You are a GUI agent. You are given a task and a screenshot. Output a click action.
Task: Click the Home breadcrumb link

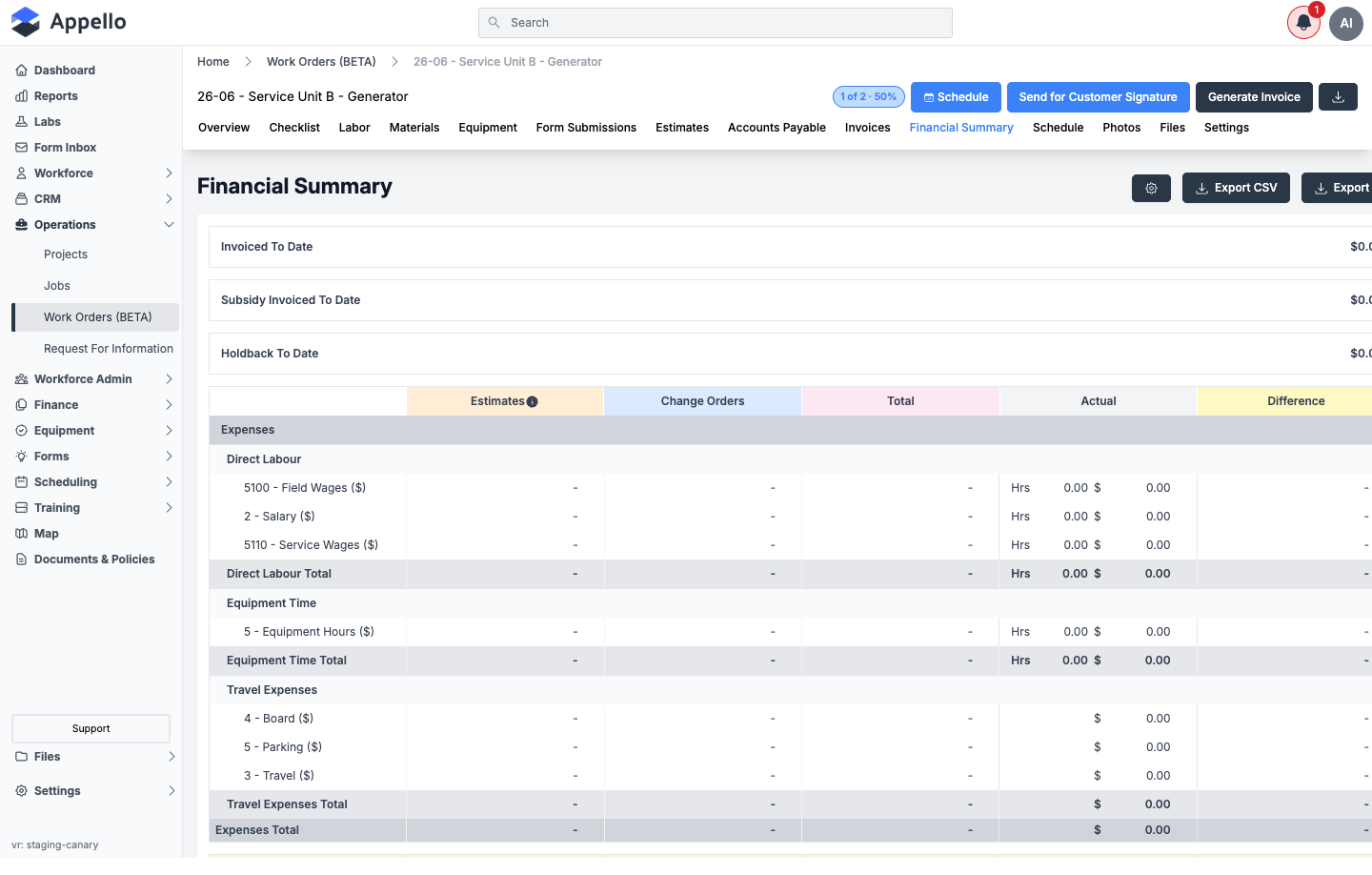click(213, 62)
